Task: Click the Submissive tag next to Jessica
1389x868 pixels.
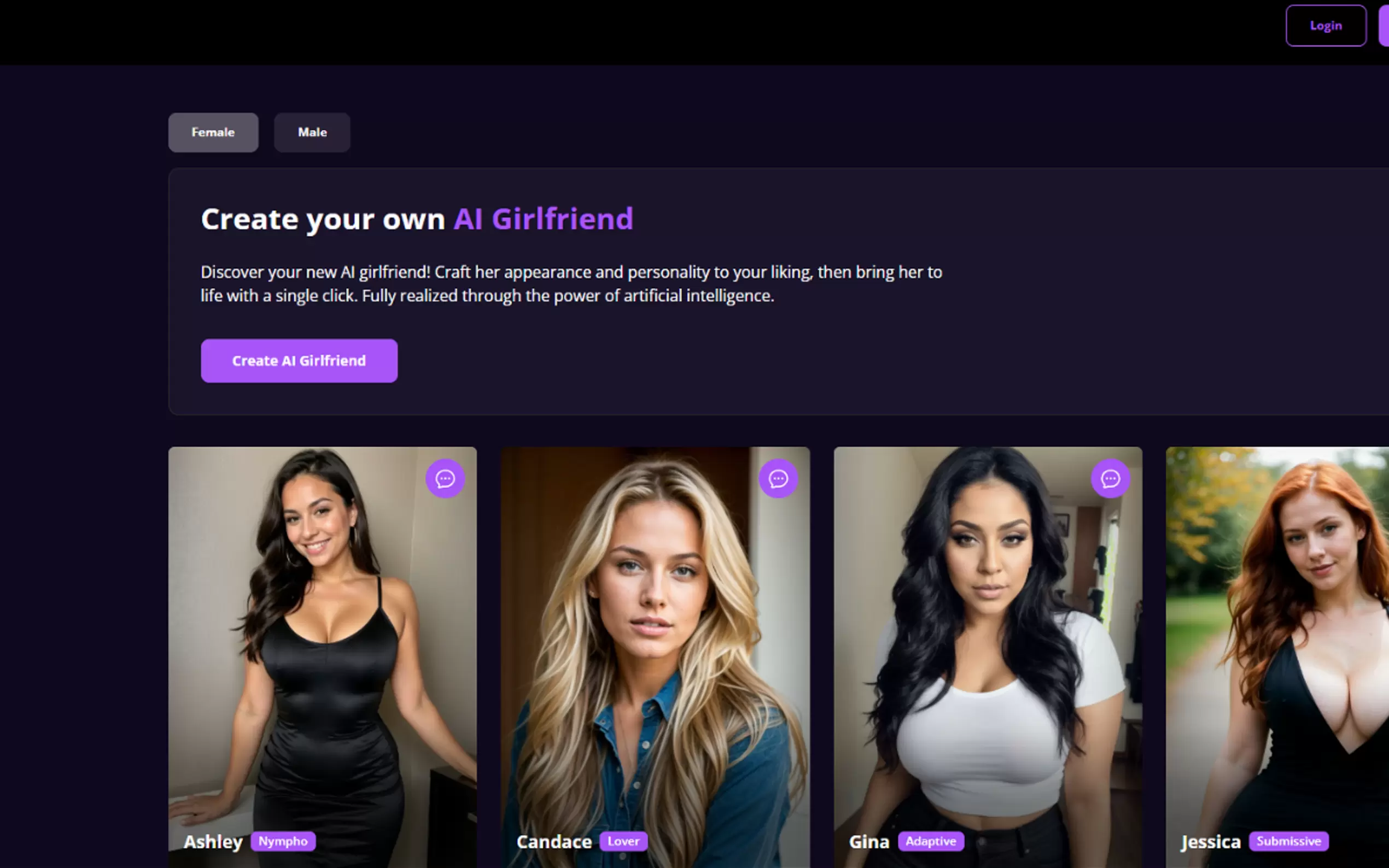Action: [1288, 841]
